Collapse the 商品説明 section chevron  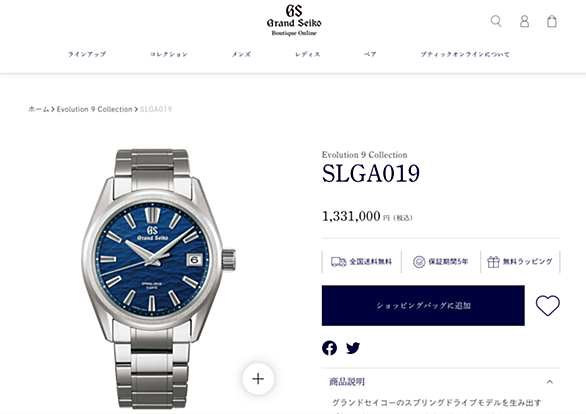point(550,382)
